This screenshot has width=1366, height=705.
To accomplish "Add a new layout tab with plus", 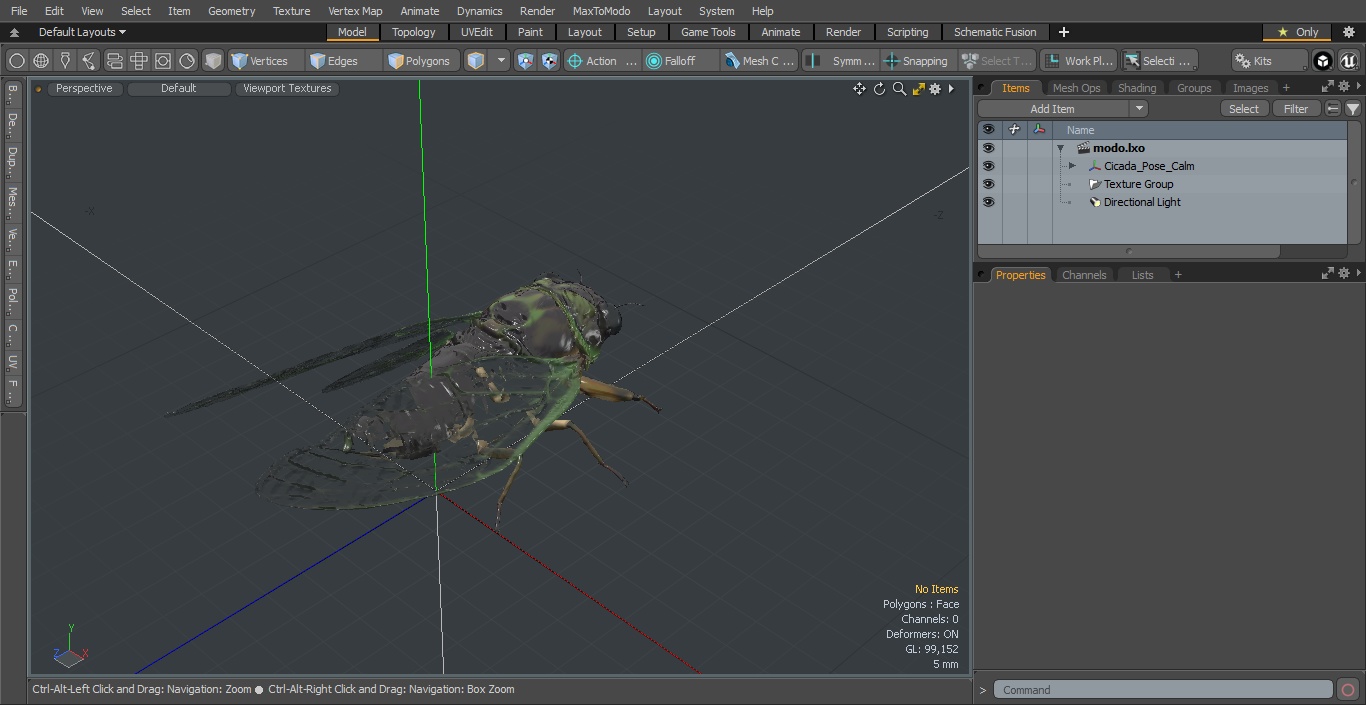I will pos(1063,32).
